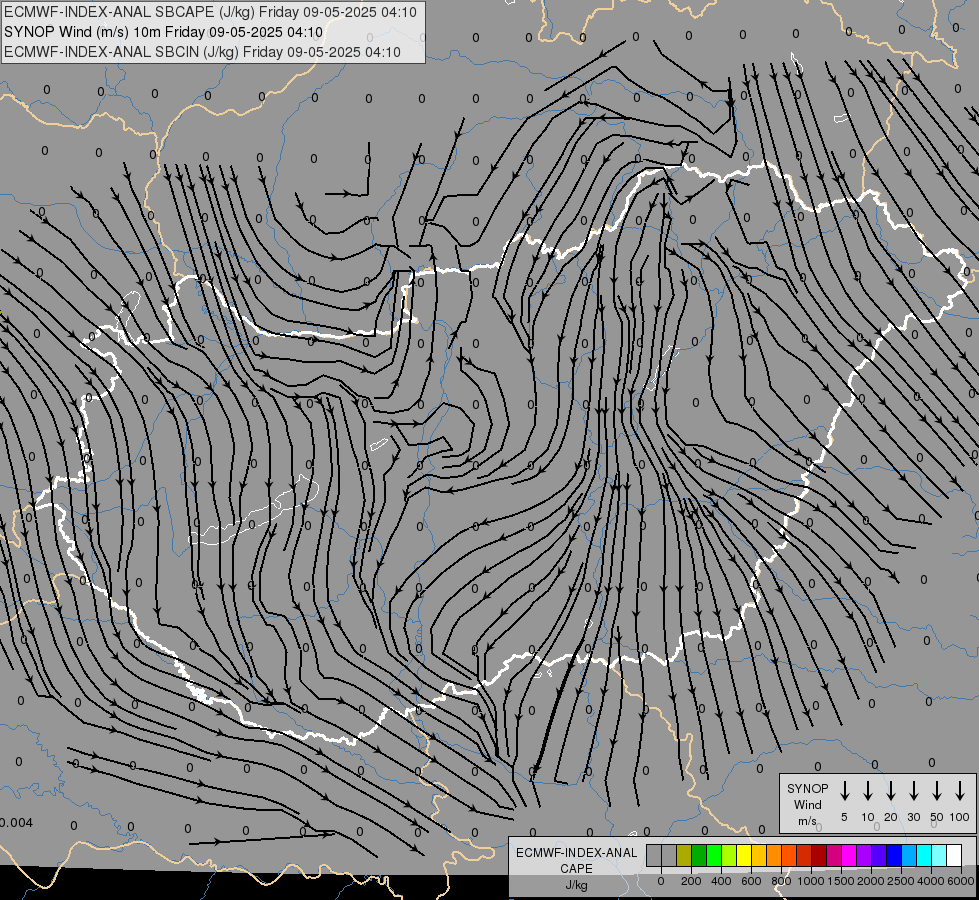Click the wind legend arrow above 20
979x900 pixels.
click(891, 791)
